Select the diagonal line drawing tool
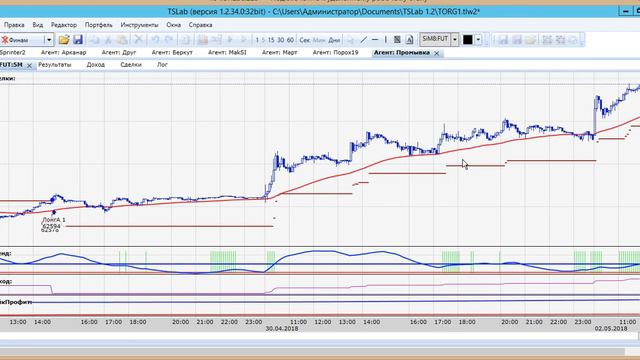Viewport: 640px width, 360px height. (364, 40)
